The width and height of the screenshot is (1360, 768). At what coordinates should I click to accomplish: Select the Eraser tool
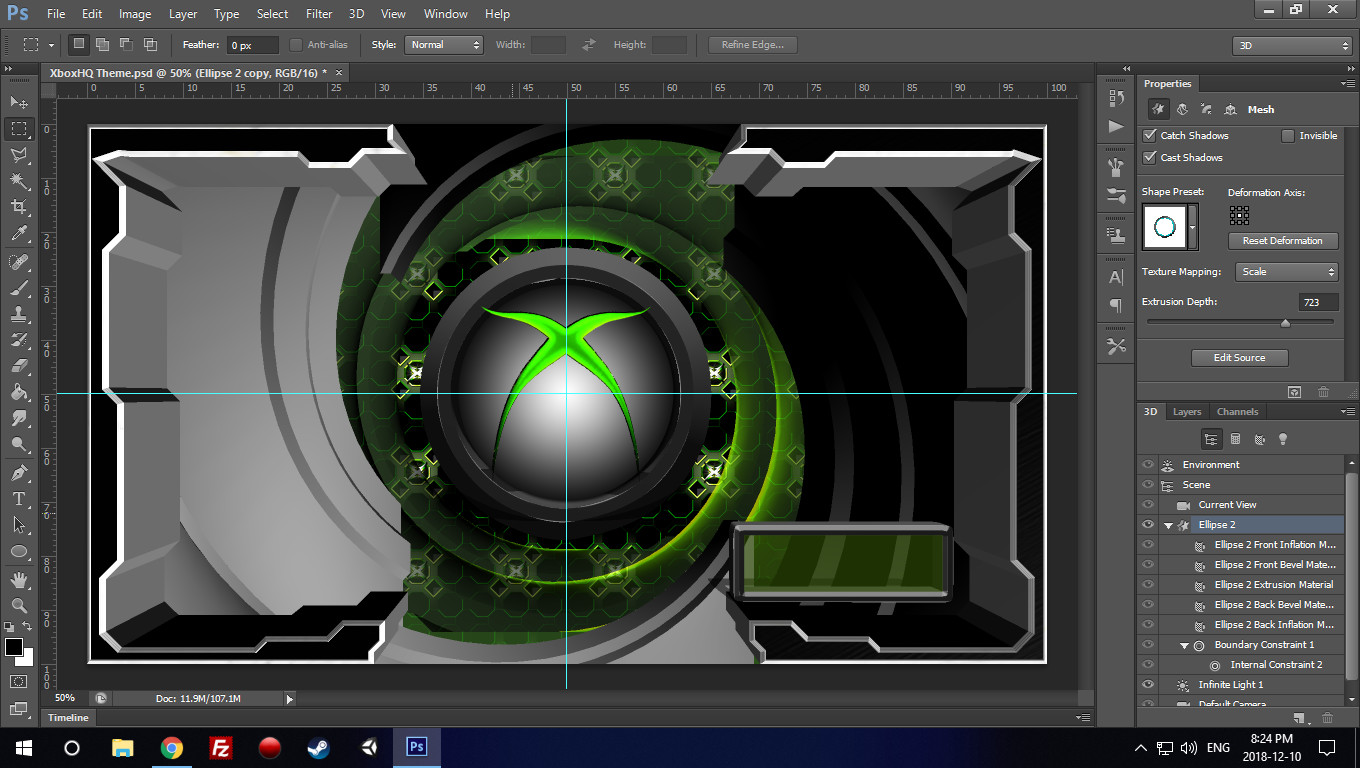(x=19, y=366)
